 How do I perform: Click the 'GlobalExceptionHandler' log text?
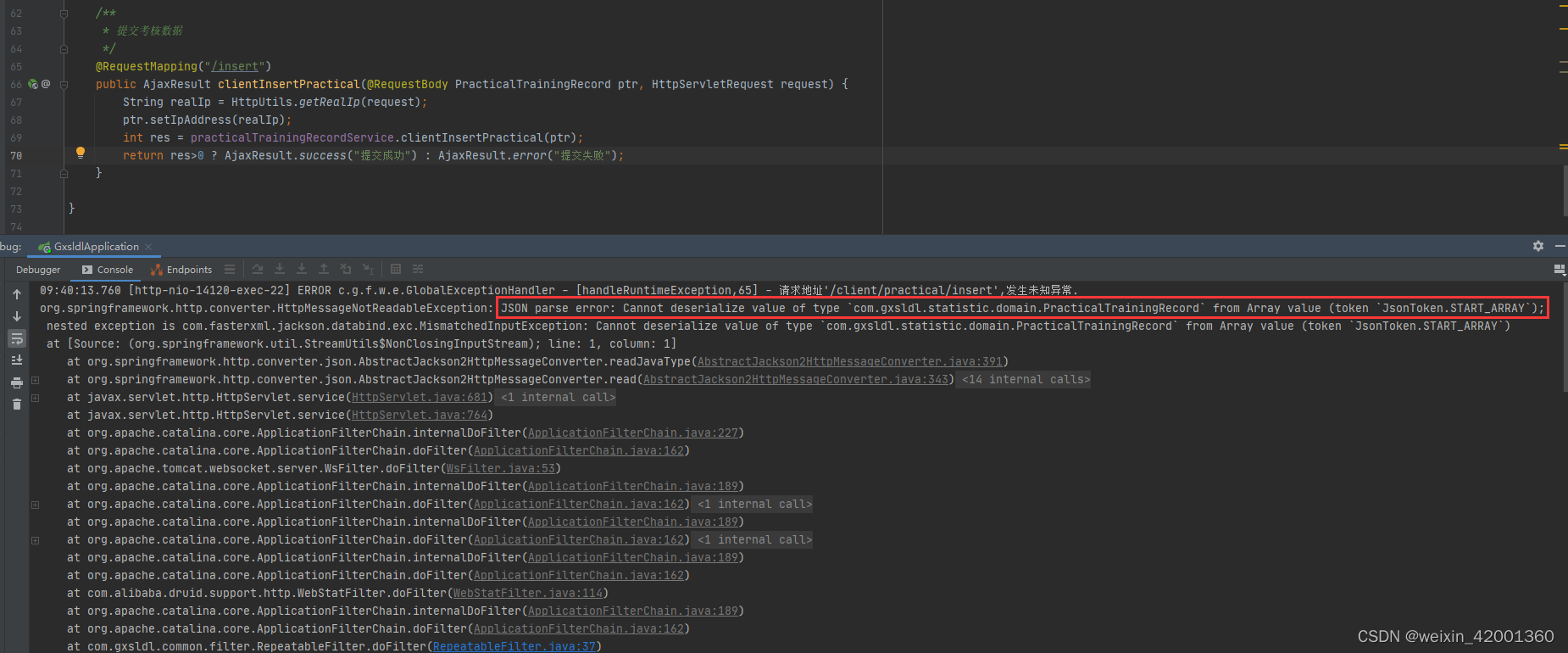[481, 290]
